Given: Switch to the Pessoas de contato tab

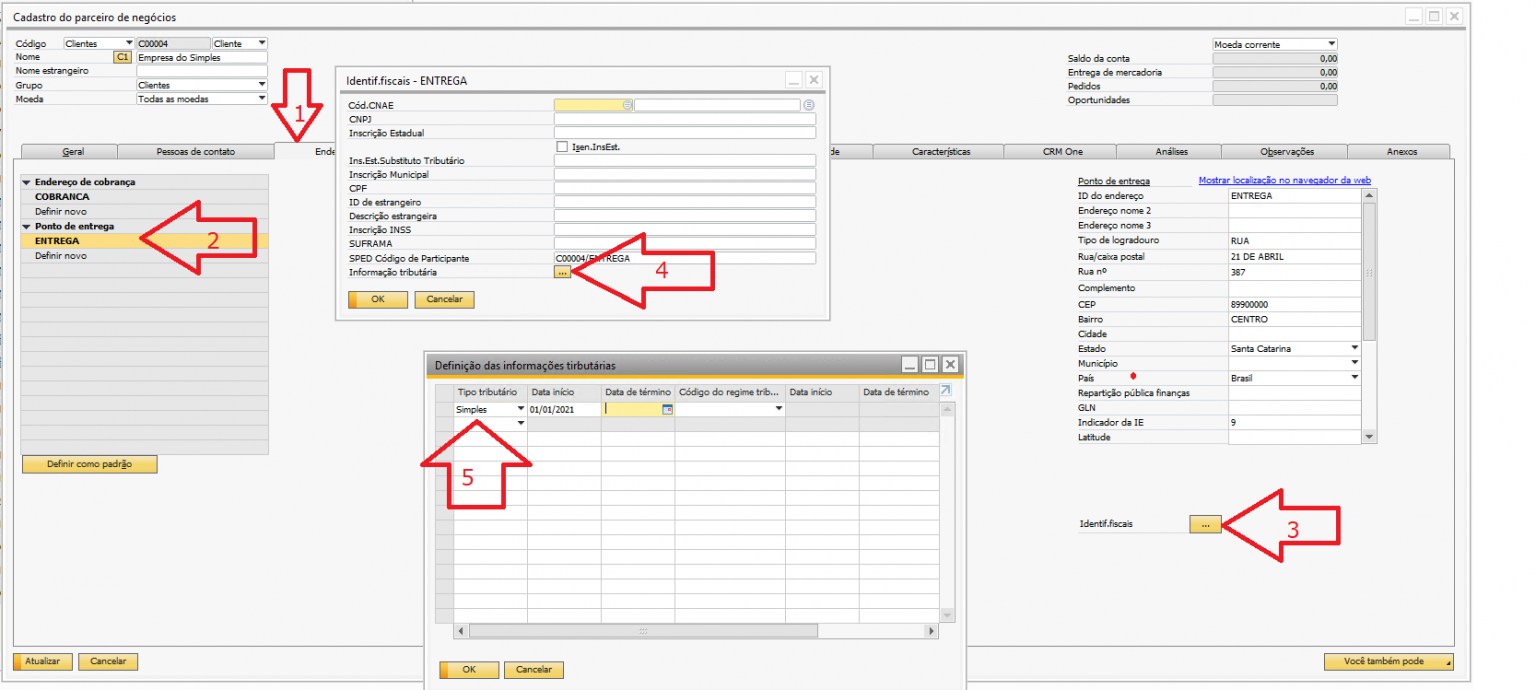Looking at the screenshot, I should 195,152.
